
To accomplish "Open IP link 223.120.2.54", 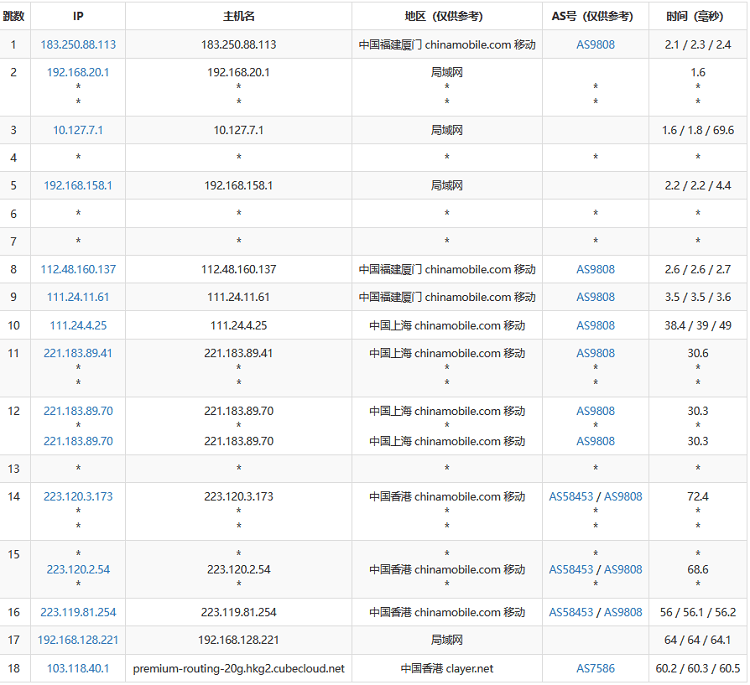I will click(78, 569).
